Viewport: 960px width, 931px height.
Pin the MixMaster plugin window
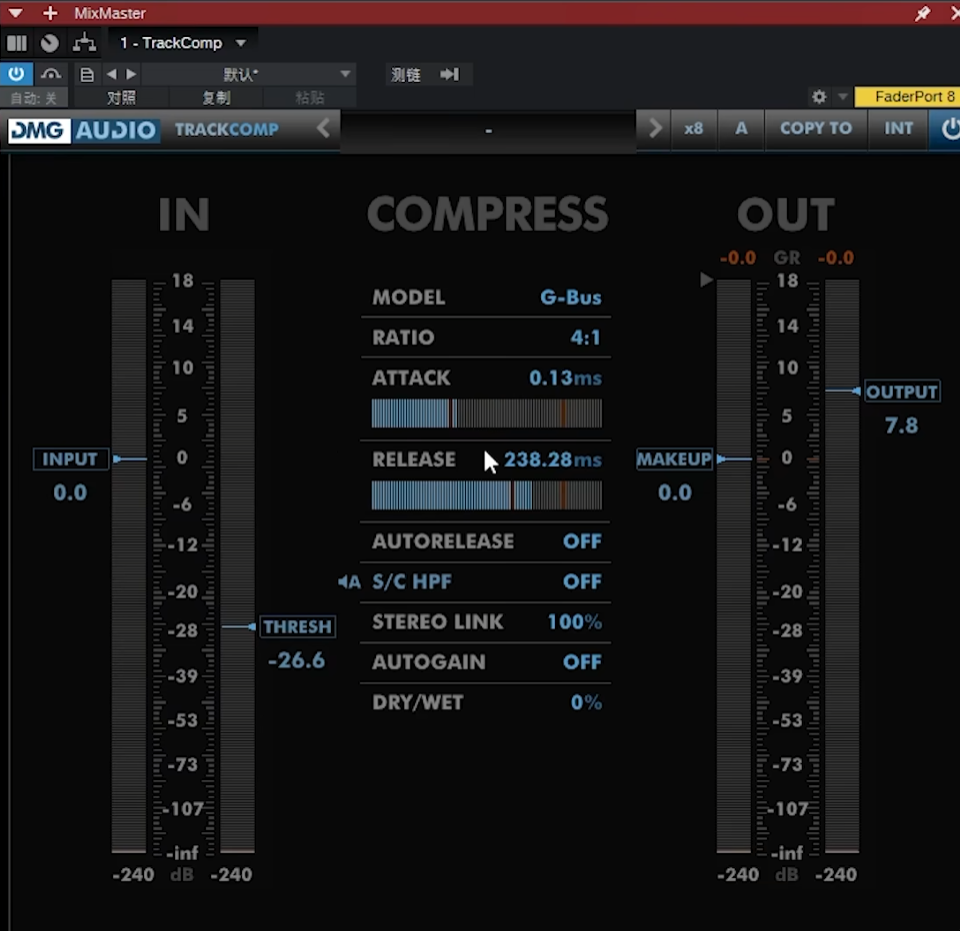(922, 13)
